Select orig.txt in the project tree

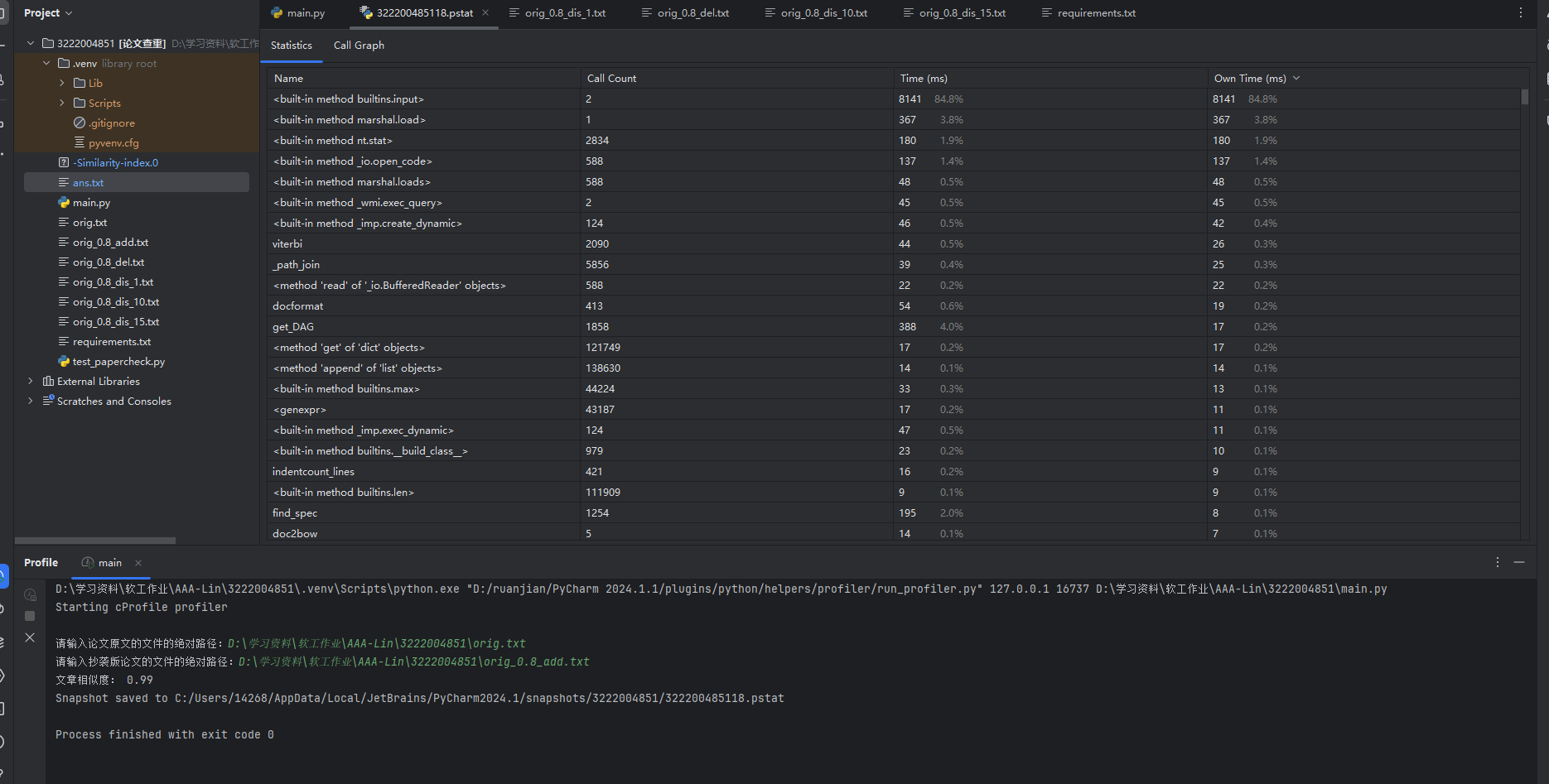(89, 222)
